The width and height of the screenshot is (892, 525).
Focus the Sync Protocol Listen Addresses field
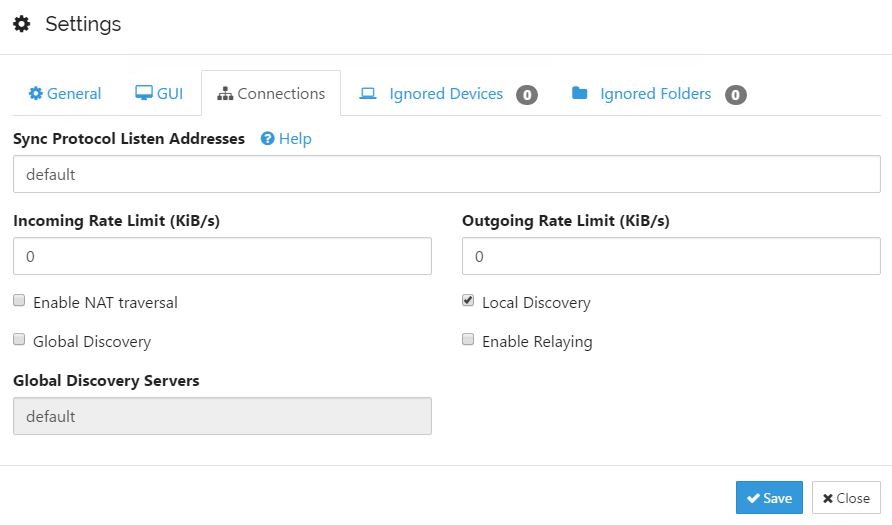point(446,174)
